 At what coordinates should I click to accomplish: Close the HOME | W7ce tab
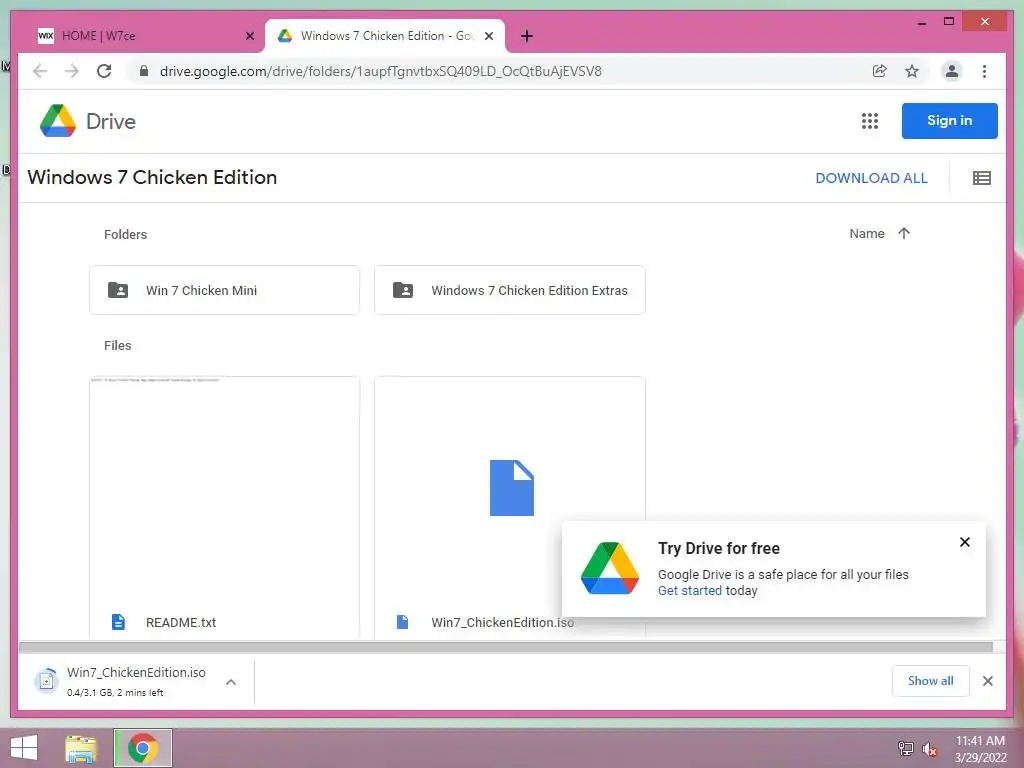pos(249,36)
